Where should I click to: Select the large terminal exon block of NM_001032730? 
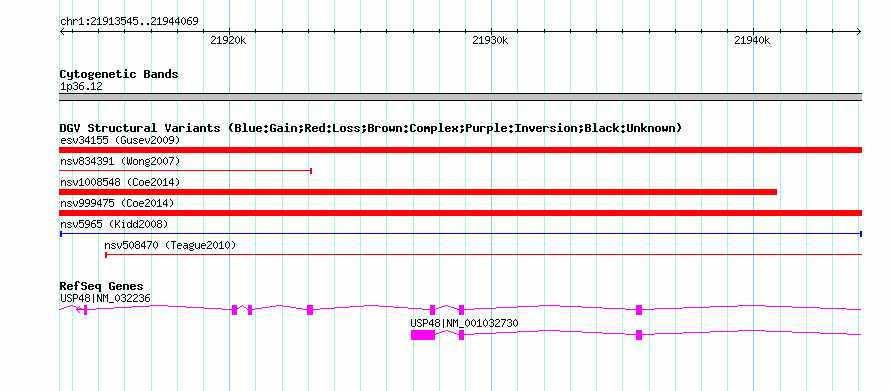423,335
